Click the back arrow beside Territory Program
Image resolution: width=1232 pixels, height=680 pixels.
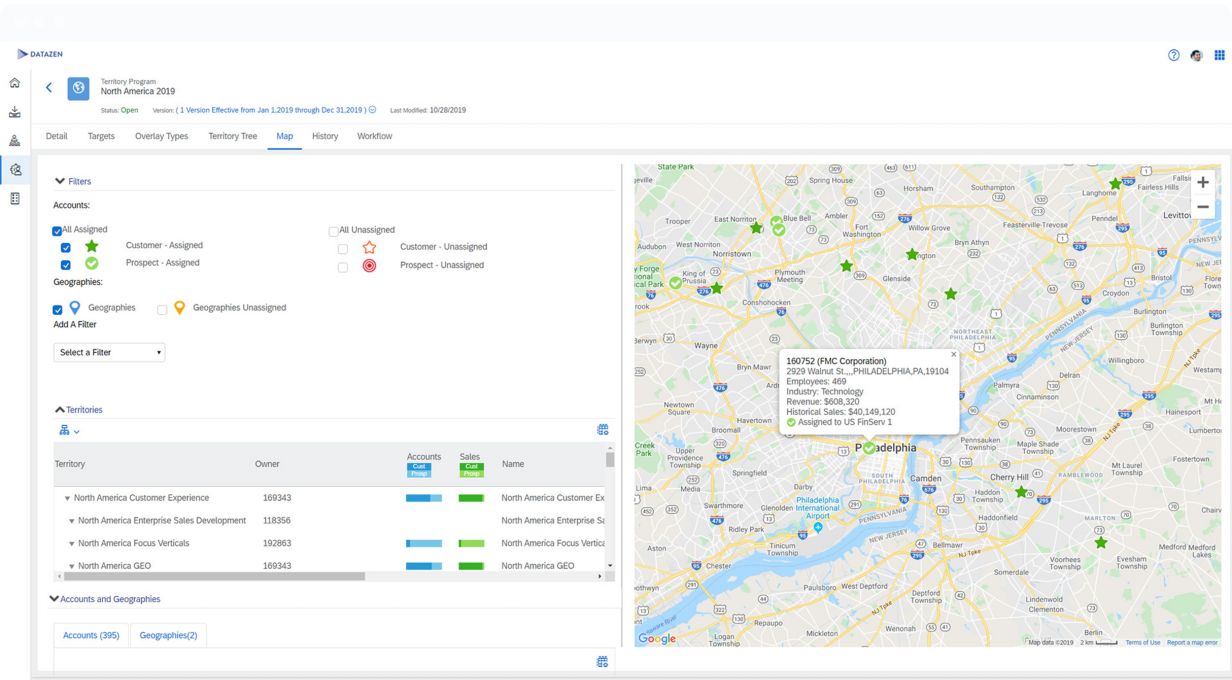click(x=50, y=88)
